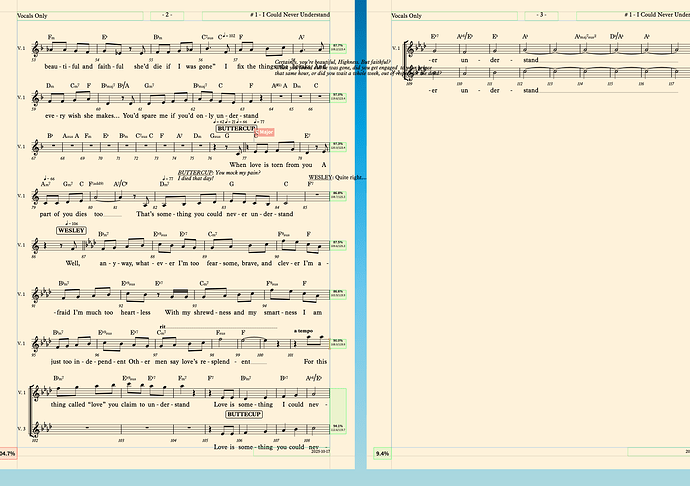Select the metronome mark above the WESLEY label
Viewport: 690px width, 486px height.
71,224
